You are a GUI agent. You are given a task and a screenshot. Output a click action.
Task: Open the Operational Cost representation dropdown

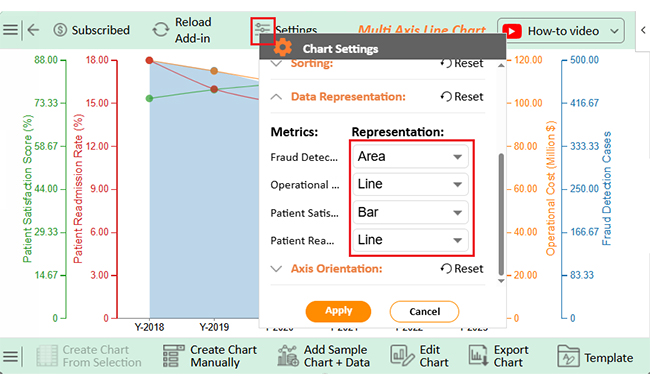(x=410, y=184)
